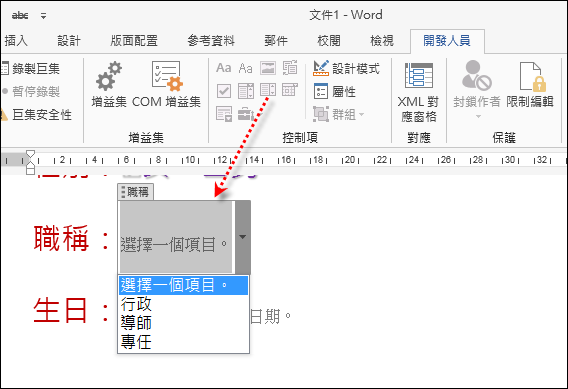Viewport: 568px width, 389px height.
Task: Open the 校閱 tab
Action: pyautogui.click(x=329, y=41)
